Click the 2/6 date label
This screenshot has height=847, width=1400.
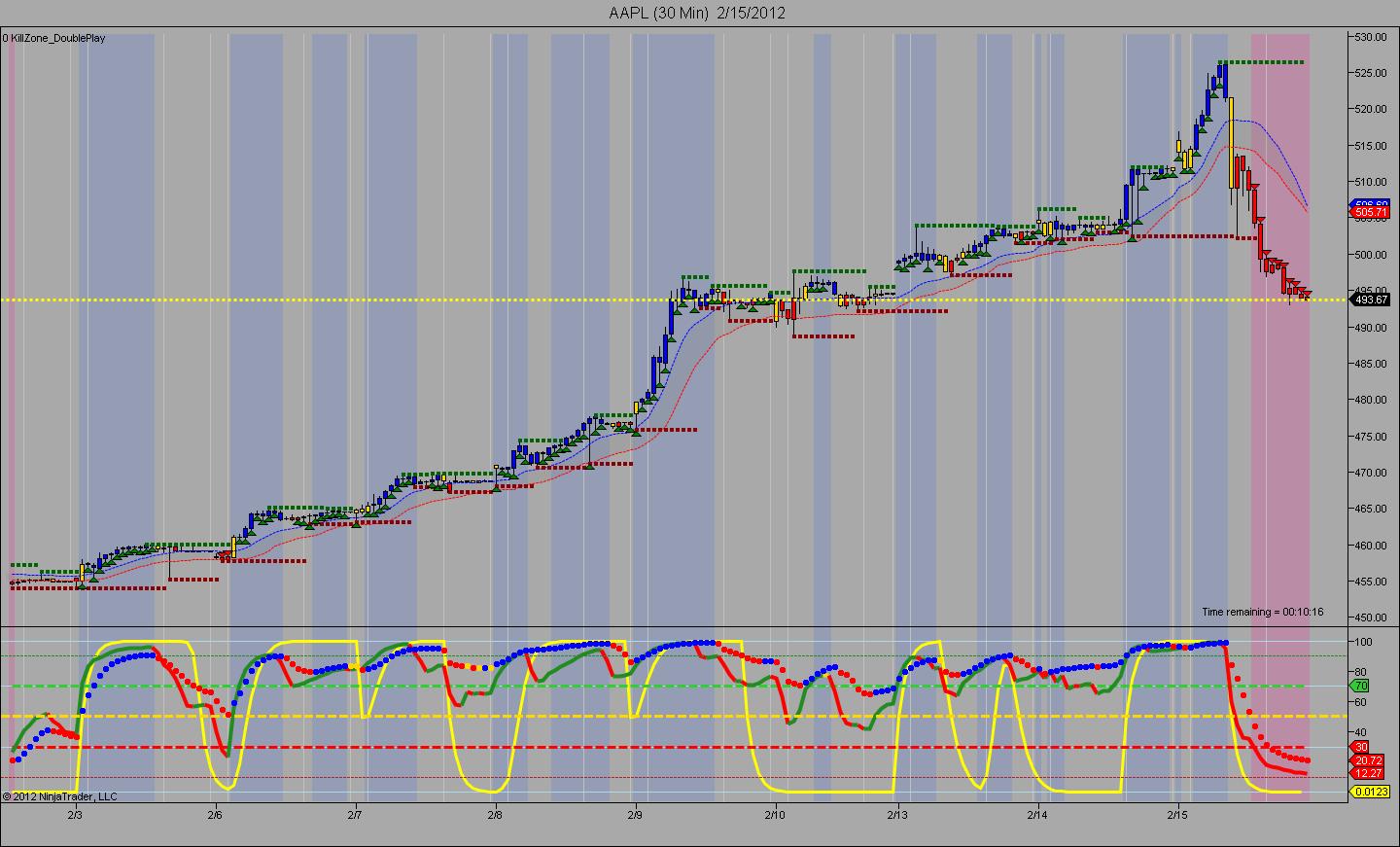[x=215, y=814]
